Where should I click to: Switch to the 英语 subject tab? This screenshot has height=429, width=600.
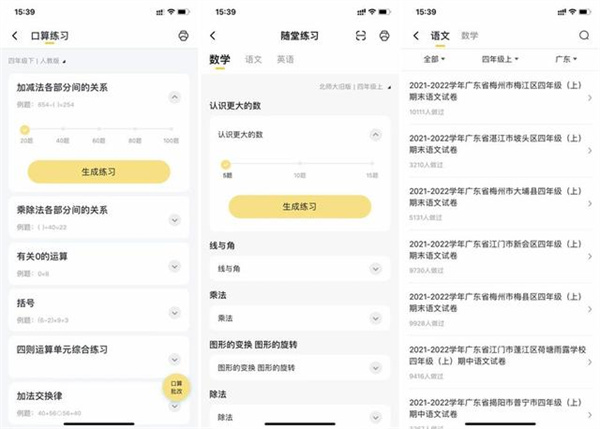[x=285, y=59]
